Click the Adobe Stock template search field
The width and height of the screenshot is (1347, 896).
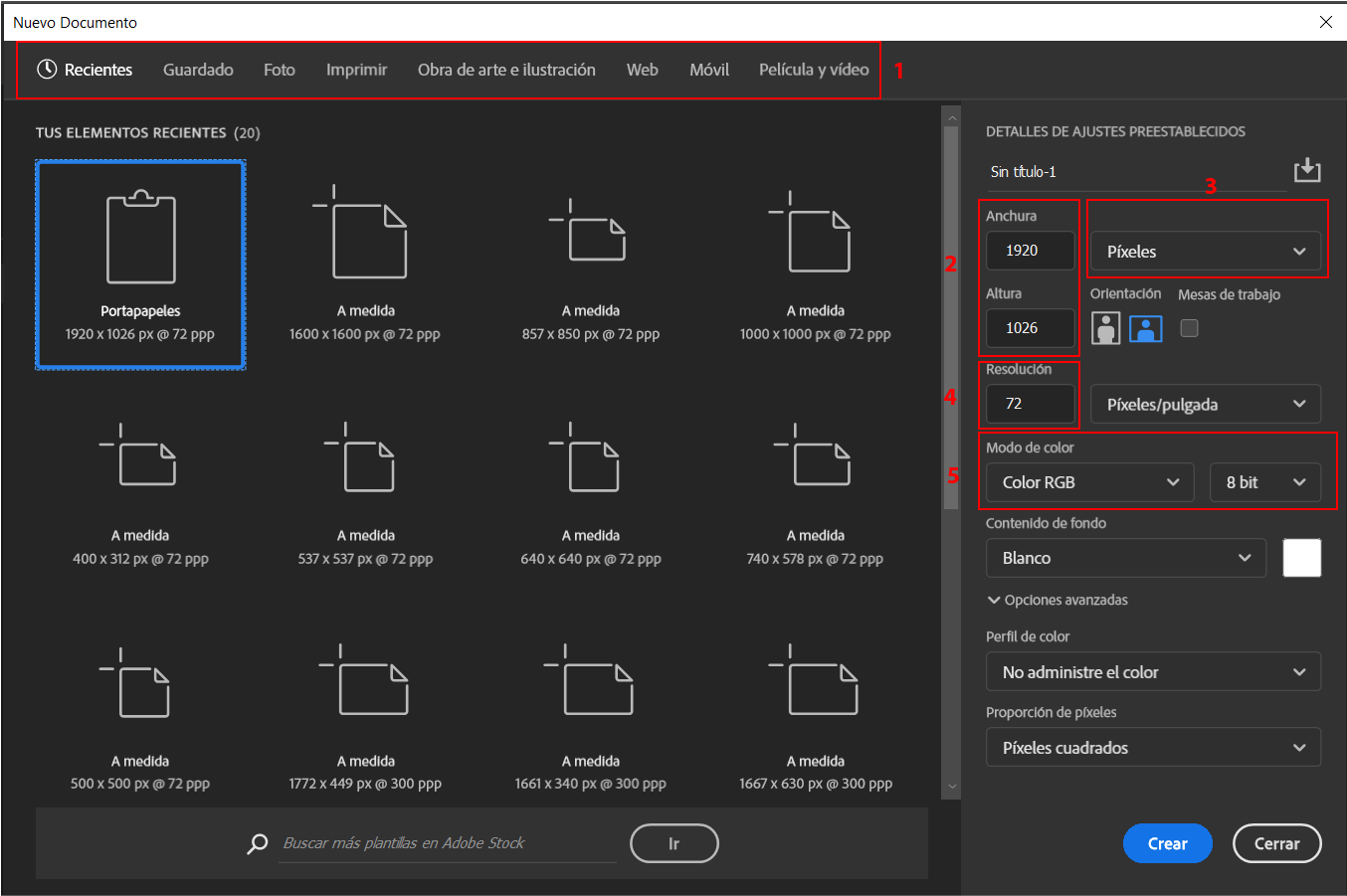point(448,843)
